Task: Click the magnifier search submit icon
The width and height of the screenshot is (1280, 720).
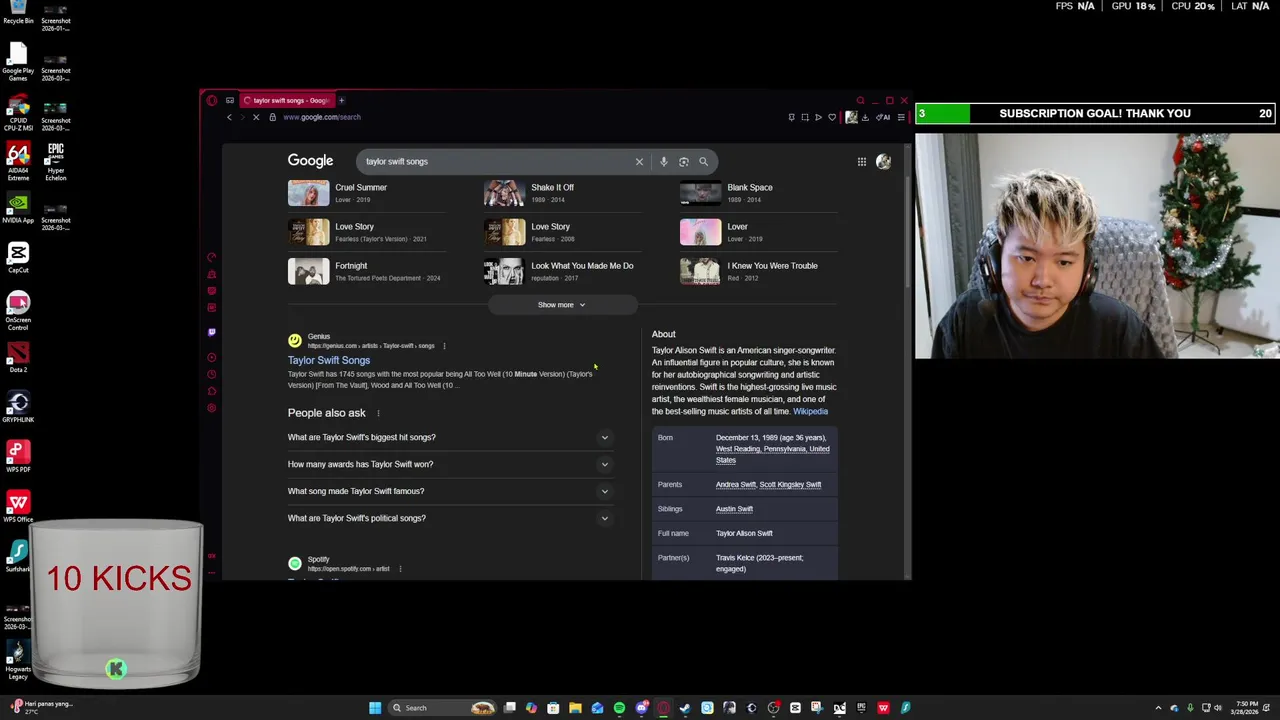Action: click(703, 161)
